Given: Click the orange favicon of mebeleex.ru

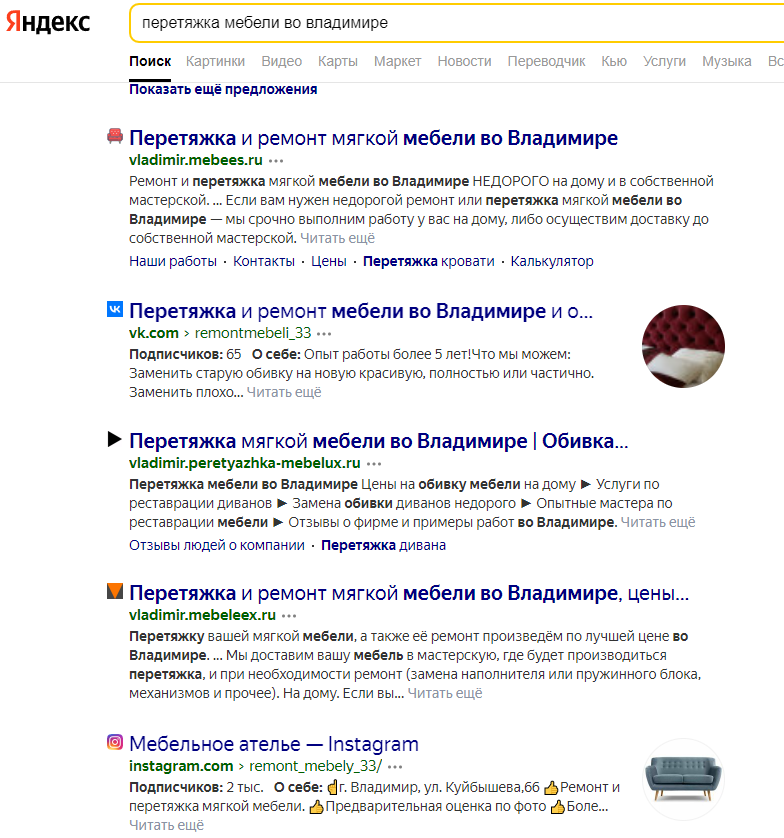Looking at the screenshot, I should click(115, 591).
